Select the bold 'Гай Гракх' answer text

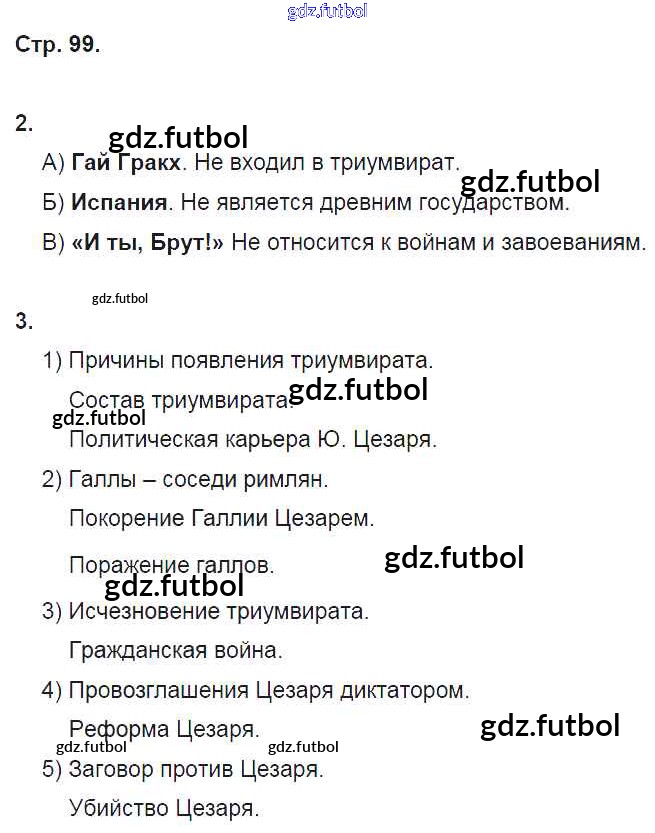(127, 163)
